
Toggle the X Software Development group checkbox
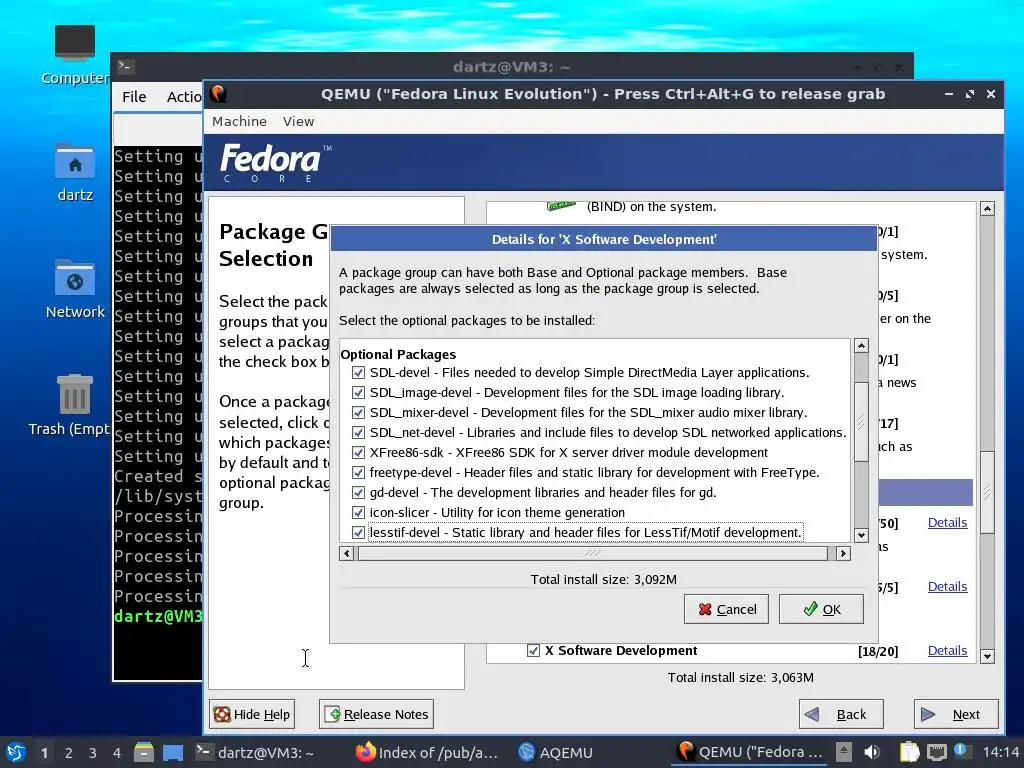pyautogui.click(x=534, y=650)
